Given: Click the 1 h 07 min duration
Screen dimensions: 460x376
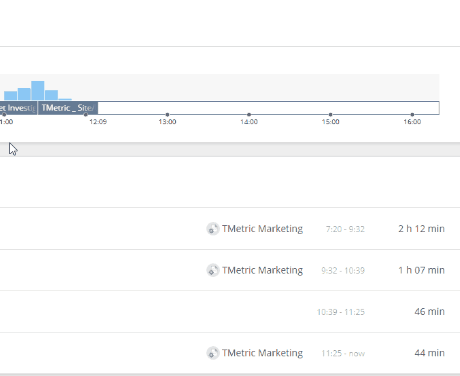Looking at the screenshot, I should (x=421, y=270).
